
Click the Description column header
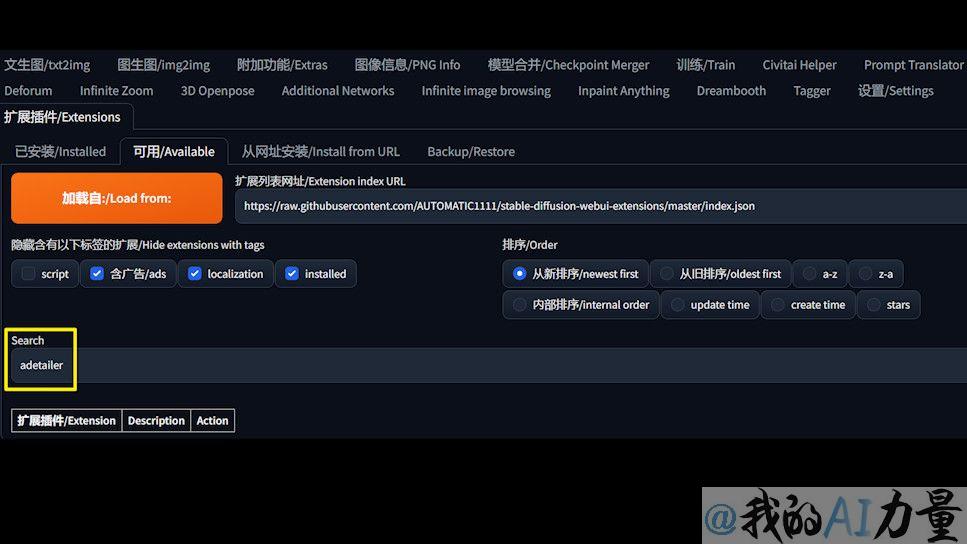(x=156, y=421)
